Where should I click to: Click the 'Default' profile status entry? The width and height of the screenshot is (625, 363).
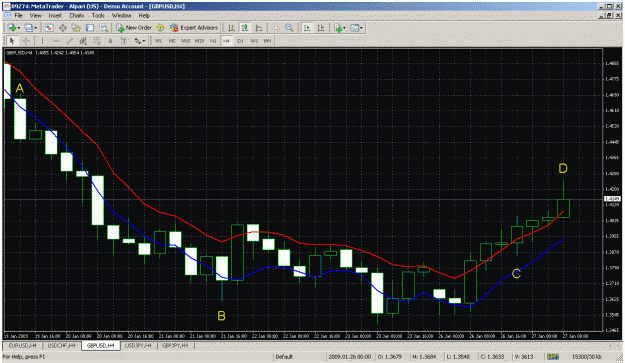[x=284, y=357]
